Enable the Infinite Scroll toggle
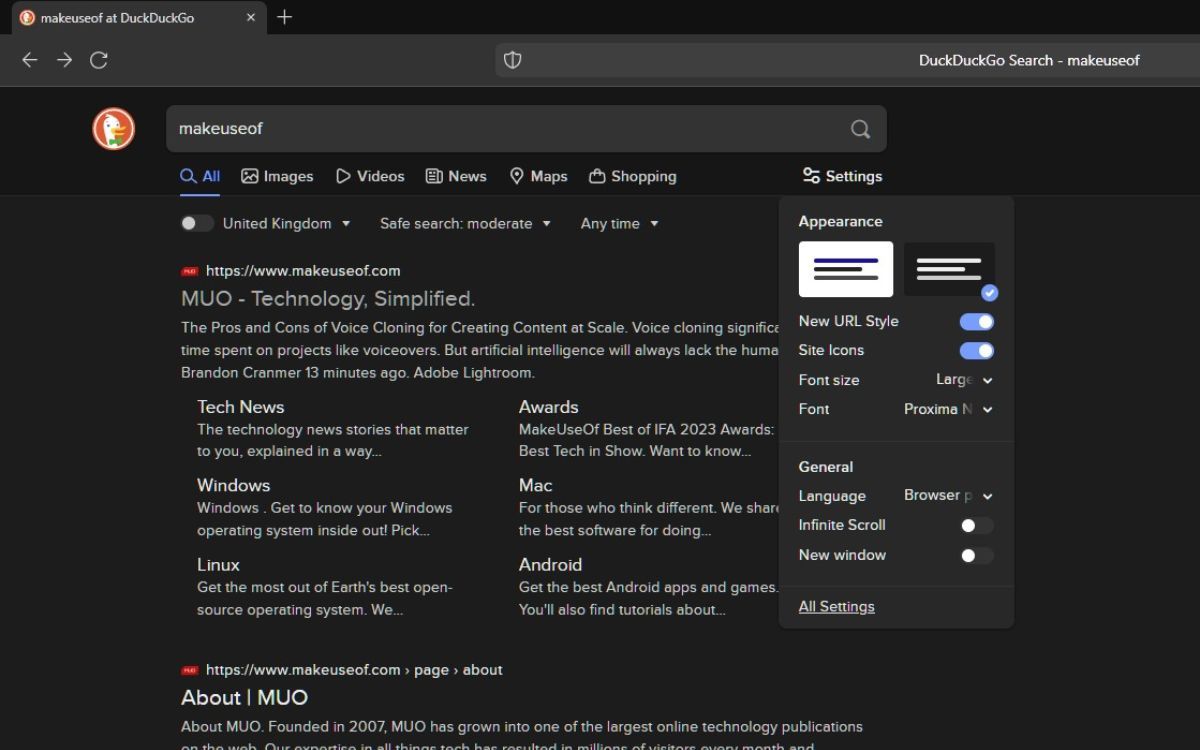The height and width of the screenshot is (750, 1200). tap(976, 525)
